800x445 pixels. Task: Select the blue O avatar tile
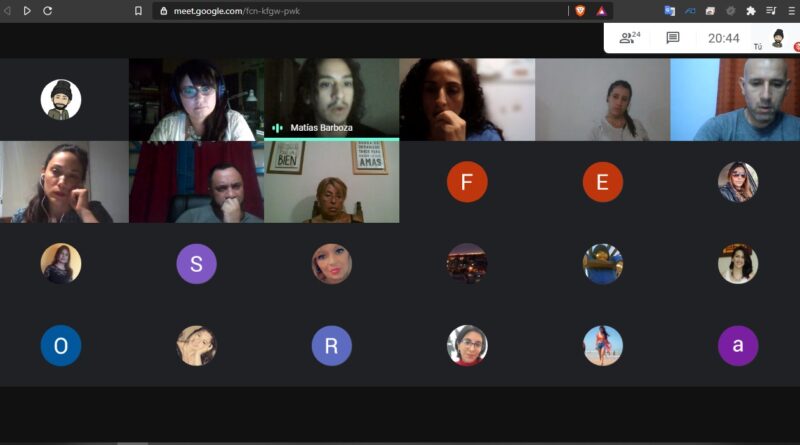click(61, 345)
